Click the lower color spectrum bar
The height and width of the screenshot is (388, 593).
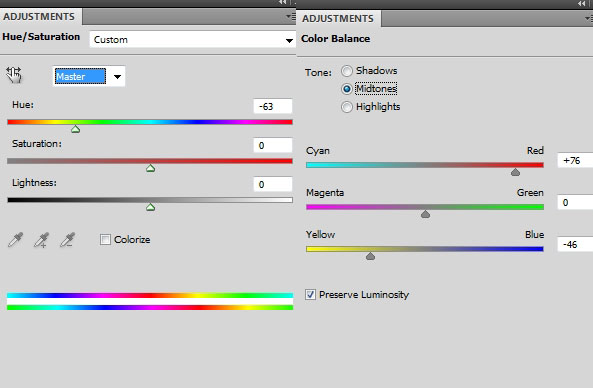tap(150, 307)
